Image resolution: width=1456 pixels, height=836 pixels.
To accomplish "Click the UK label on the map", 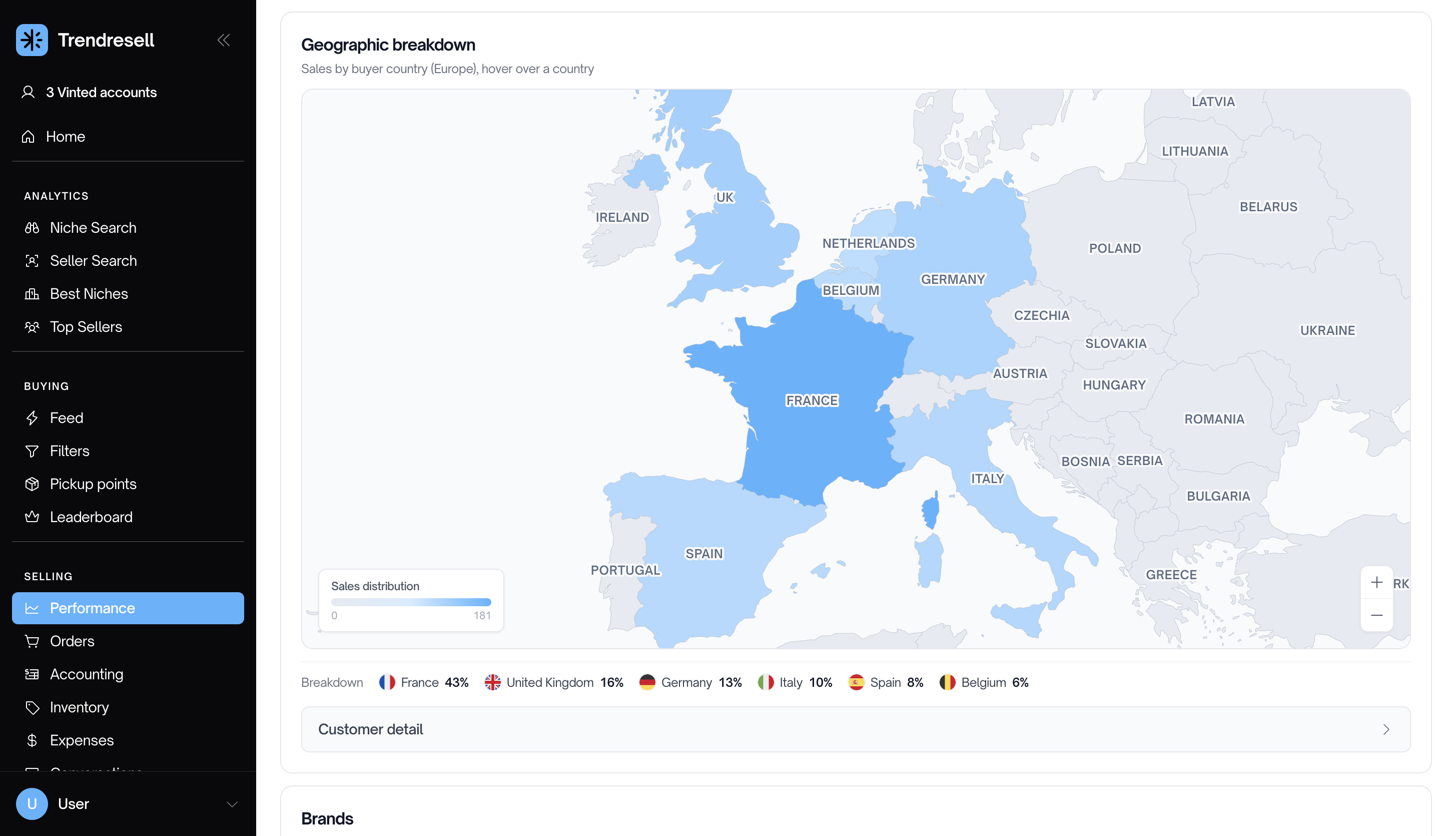I will click(725, 198).
